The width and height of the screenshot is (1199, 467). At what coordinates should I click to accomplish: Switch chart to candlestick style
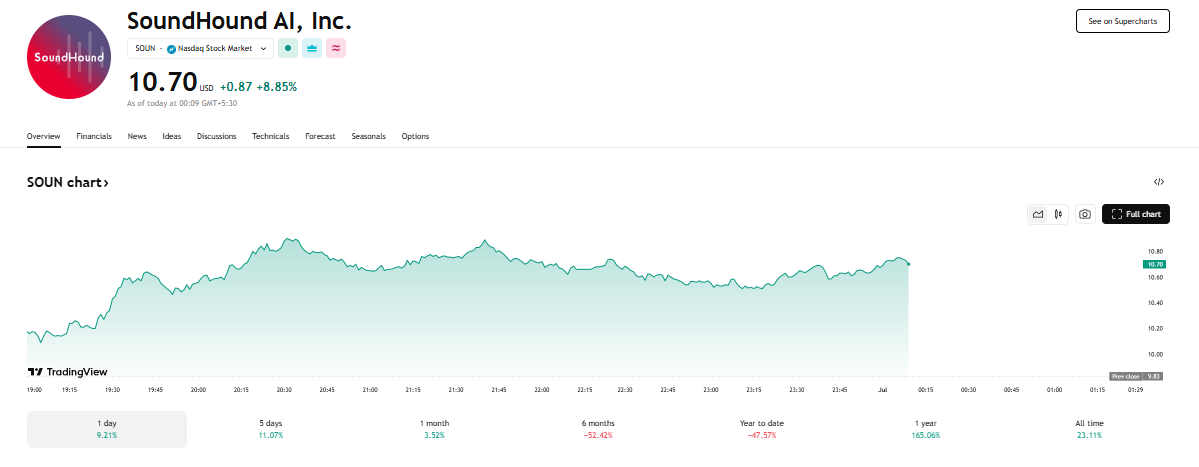(x=1058, y=214)
